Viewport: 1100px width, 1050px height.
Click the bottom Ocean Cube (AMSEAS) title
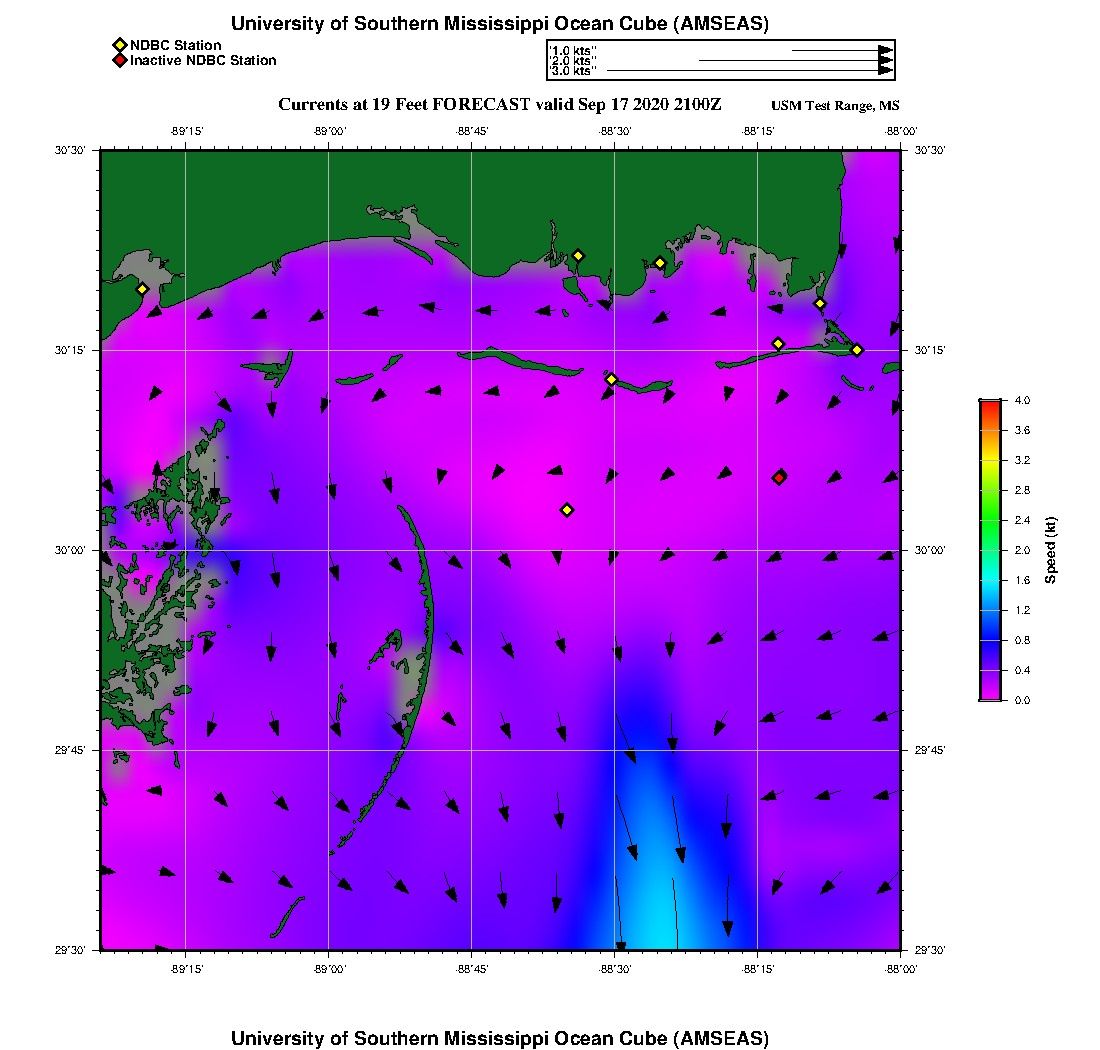(500, 1037)
